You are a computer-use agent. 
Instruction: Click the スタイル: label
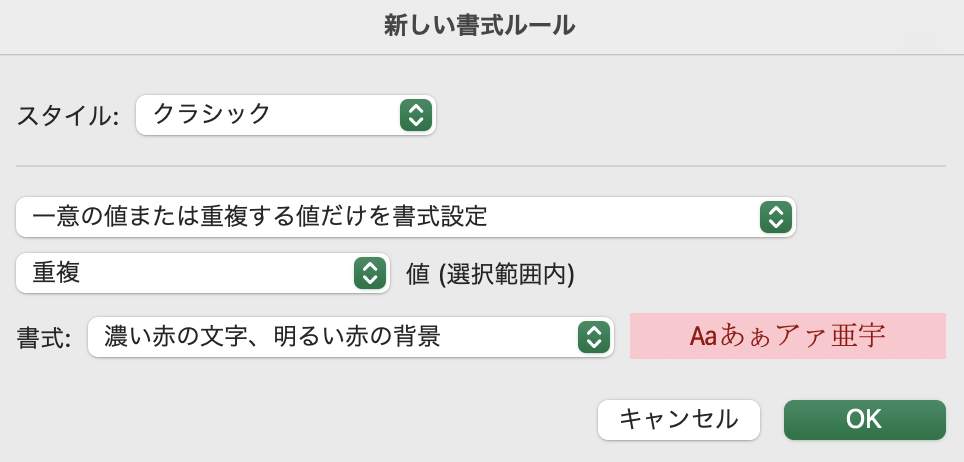(x=68, y=116)
